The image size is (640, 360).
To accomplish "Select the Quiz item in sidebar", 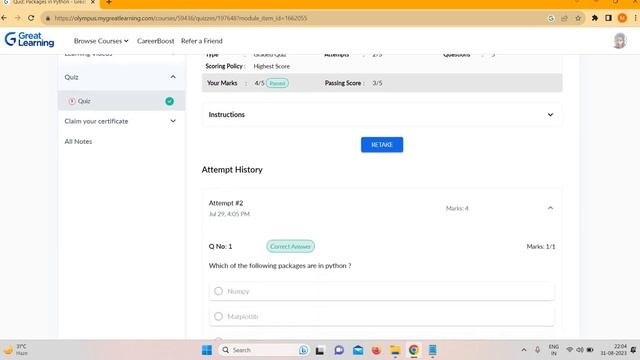I will [121, 101].
